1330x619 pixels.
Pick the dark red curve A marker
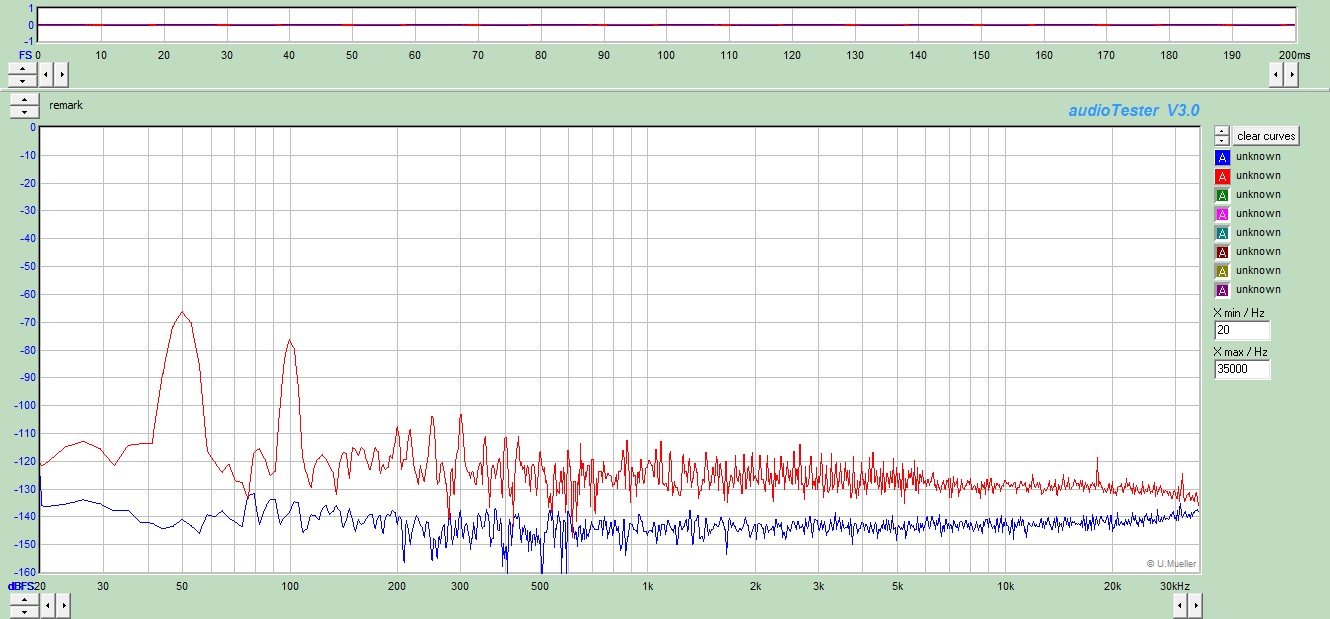tap(1221, 252)
